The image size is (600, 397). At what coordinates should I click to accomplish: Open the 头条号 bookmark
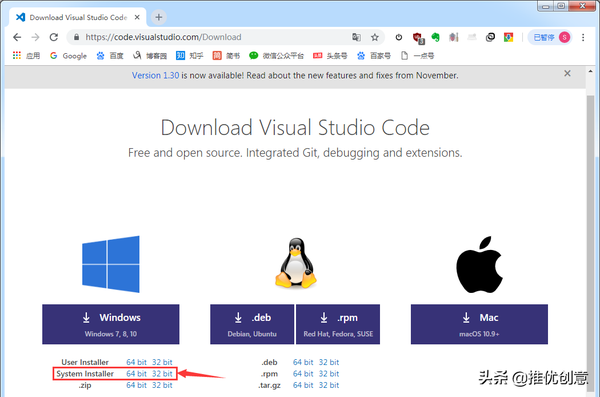click(330, 56)
